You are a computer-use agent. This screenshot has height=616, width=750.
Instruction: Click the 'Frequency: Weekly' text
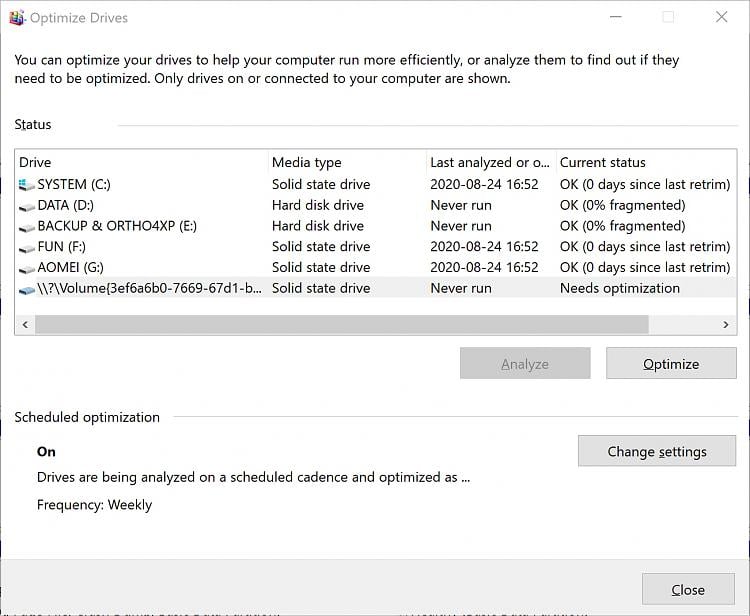[94, 505]
